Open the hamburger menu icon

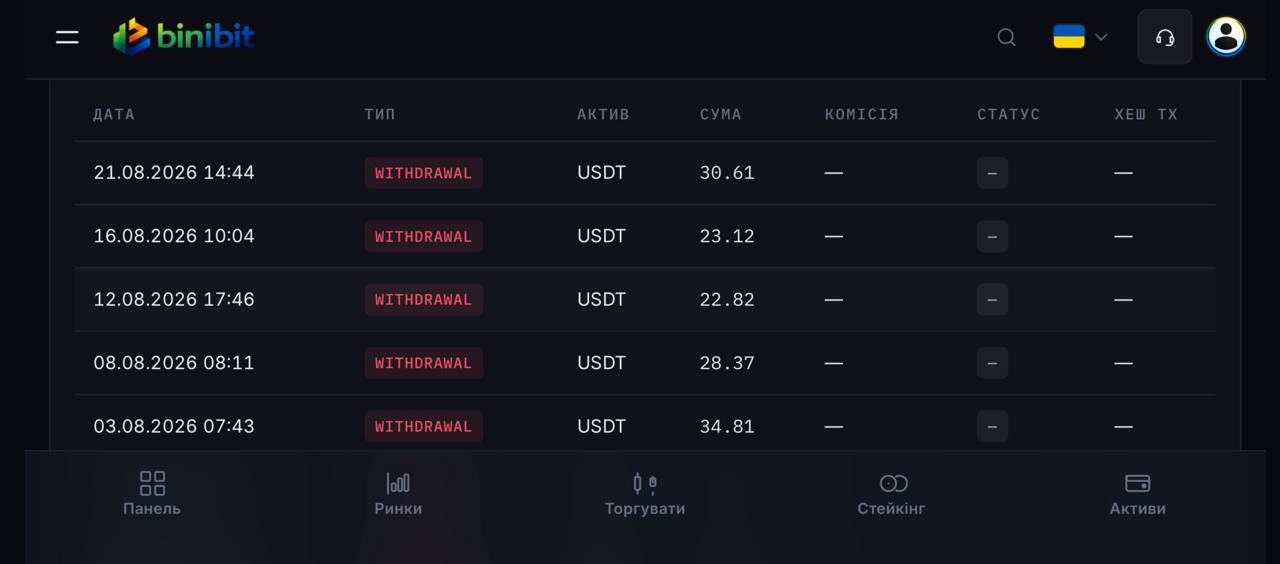pyautogui.click(x=67, y=37)
